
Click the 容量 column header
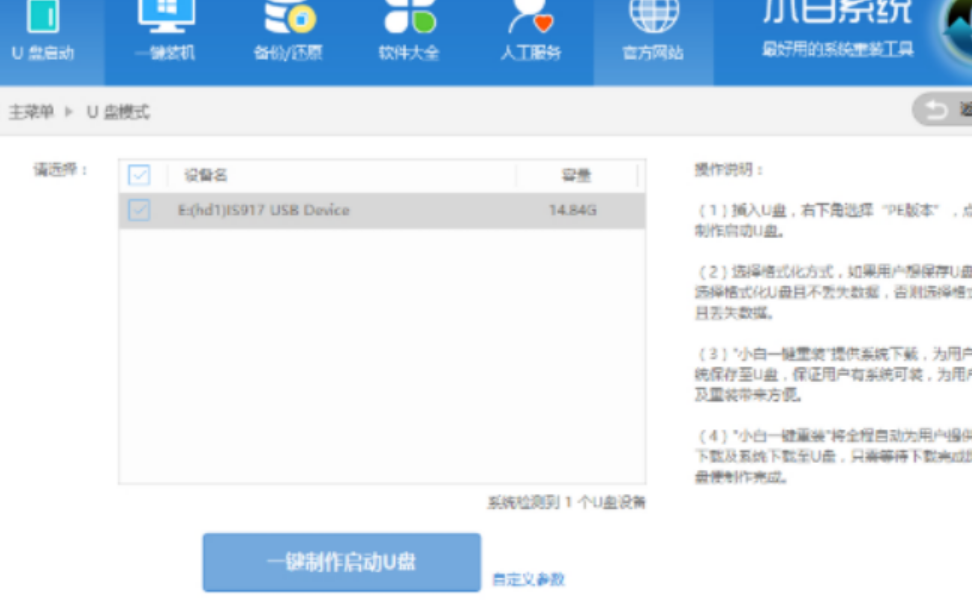575,175
